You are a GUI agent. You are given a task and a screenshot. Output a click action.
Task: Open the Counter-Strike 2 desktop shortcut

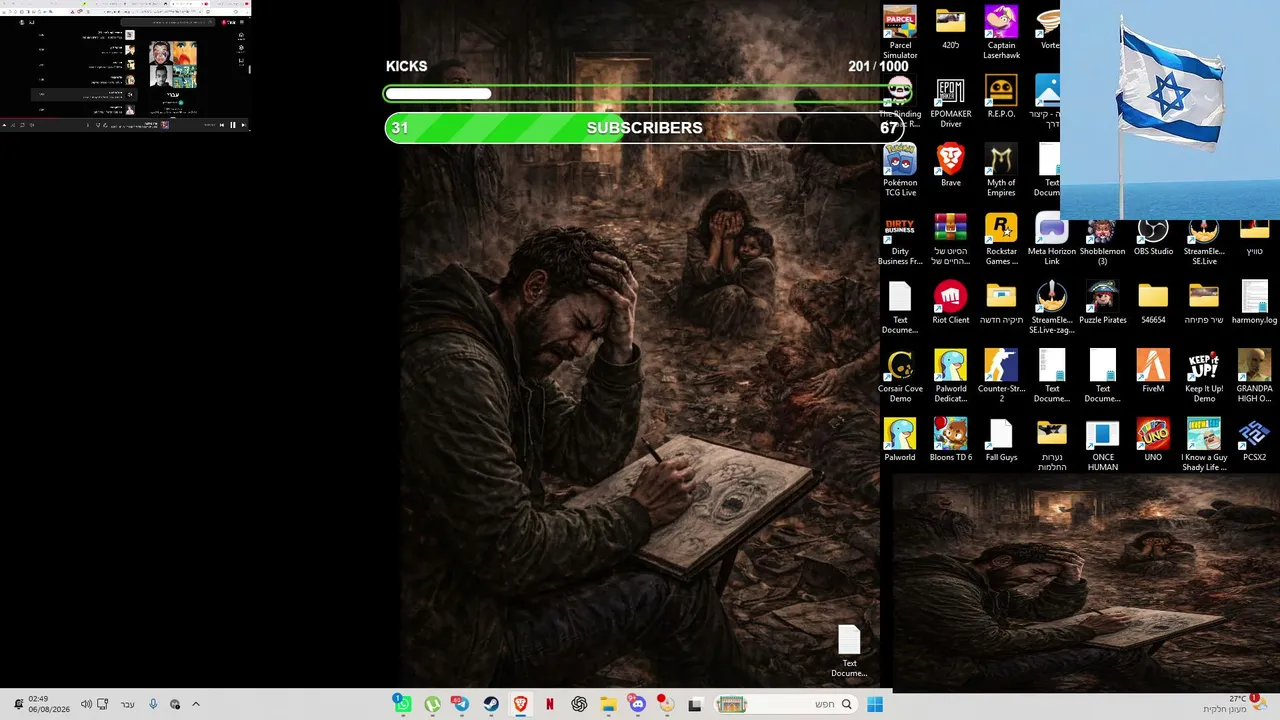pos(1001,376)
